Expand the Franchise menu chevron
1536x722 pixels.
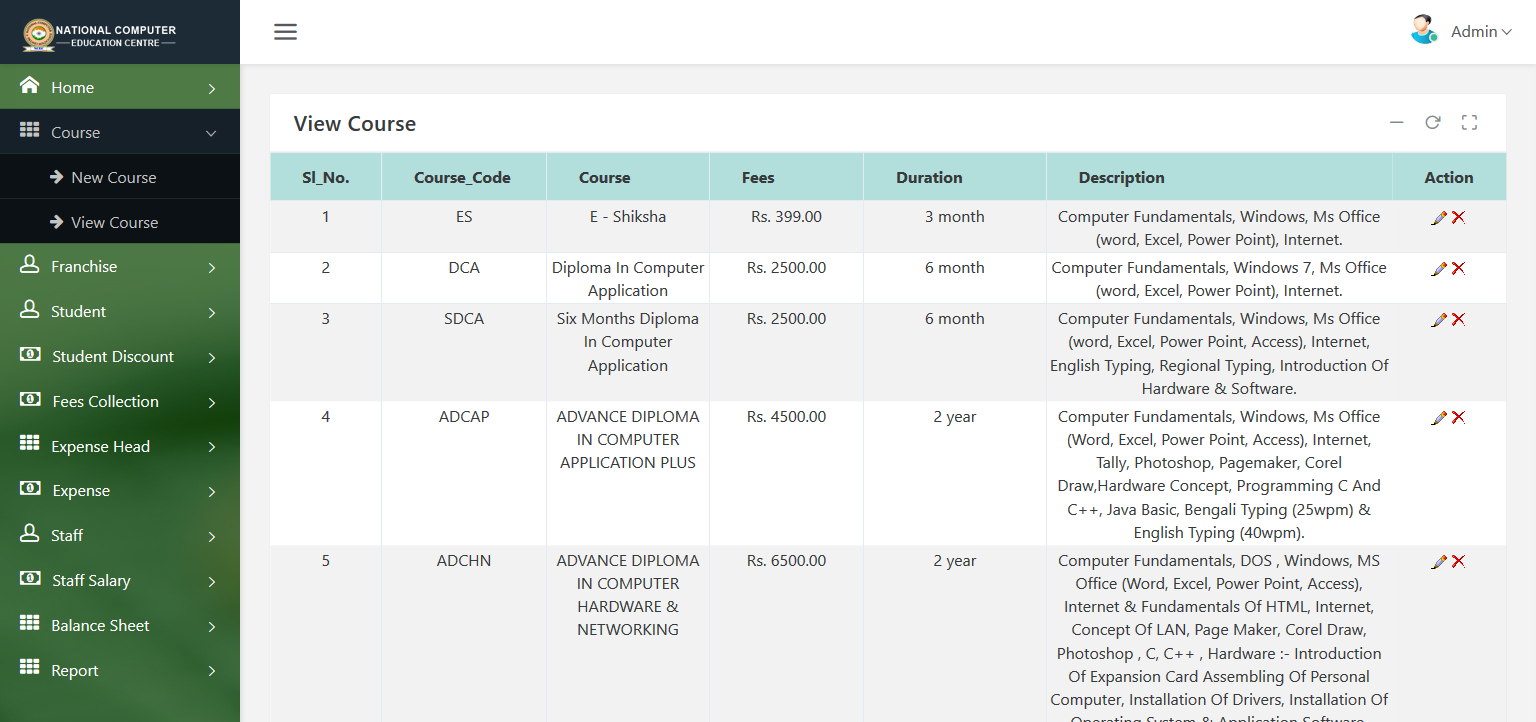(211, 268)
